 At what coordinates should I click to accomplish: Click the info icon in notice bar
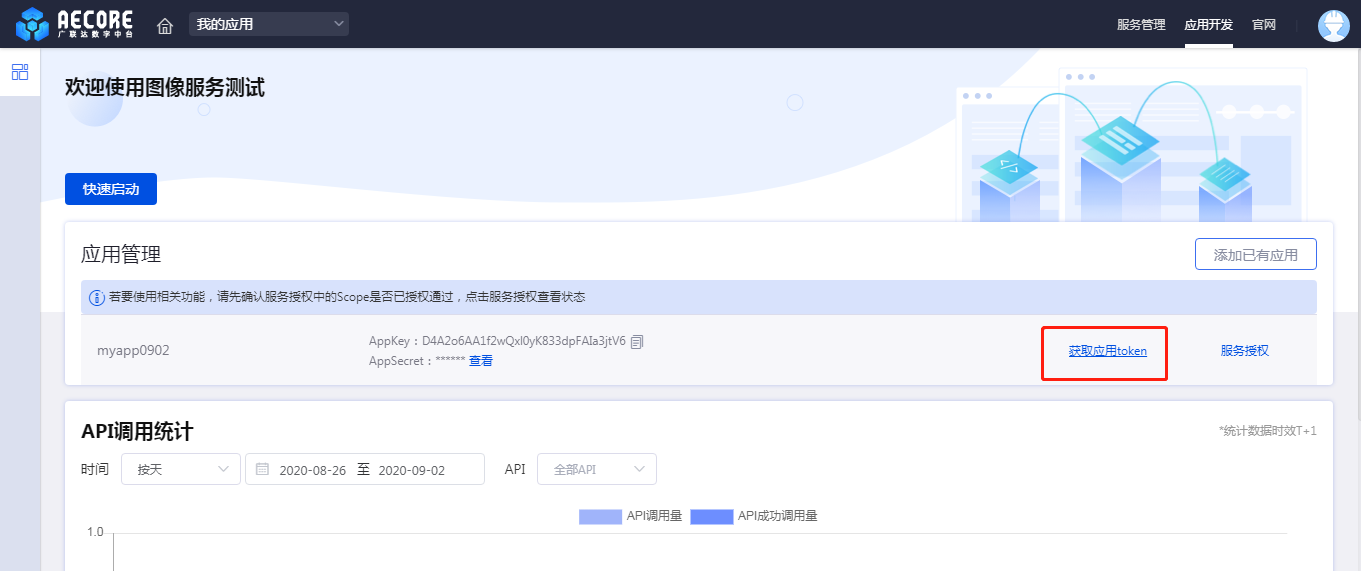click(97, 298)
